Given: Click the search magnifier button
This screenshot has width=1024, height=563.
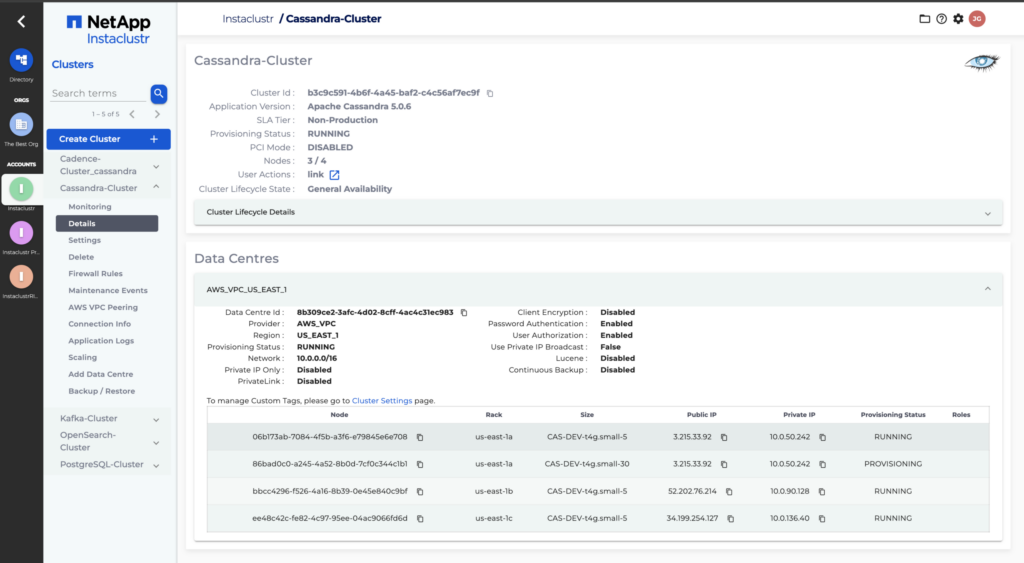Looking at the screenshot, I should tap(159, 93).
